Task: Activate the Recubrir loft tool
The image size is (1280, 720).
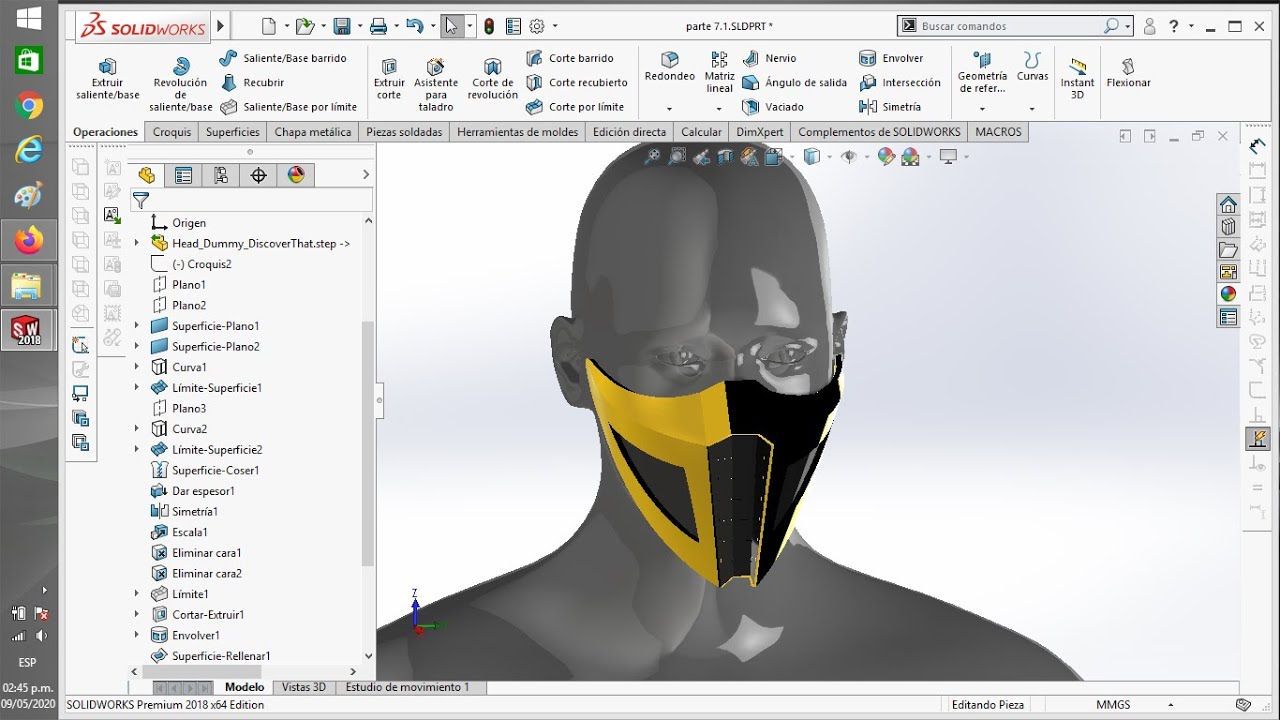Action: coord(253,83)
